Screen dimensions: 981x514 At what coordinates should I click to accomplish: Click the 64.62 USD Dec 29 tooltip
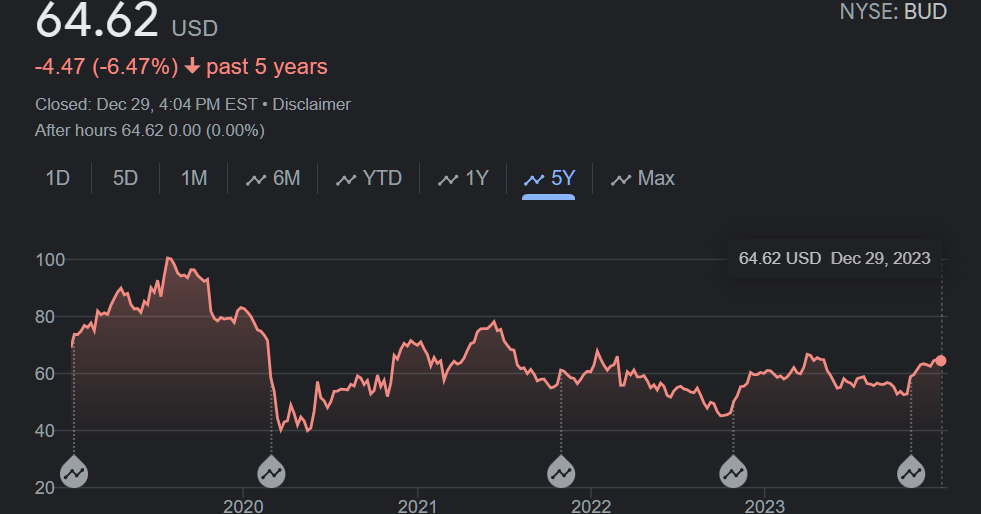point(835,258)
